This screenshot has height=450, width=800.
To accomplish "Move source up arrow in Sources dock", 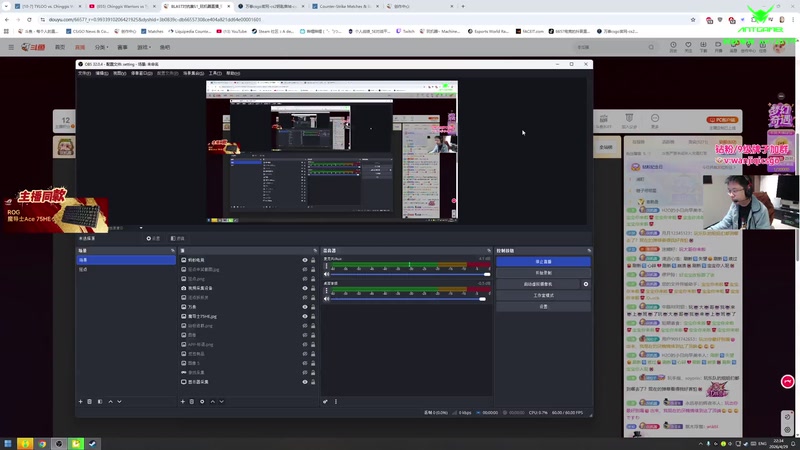I will [x=213, y=402].
